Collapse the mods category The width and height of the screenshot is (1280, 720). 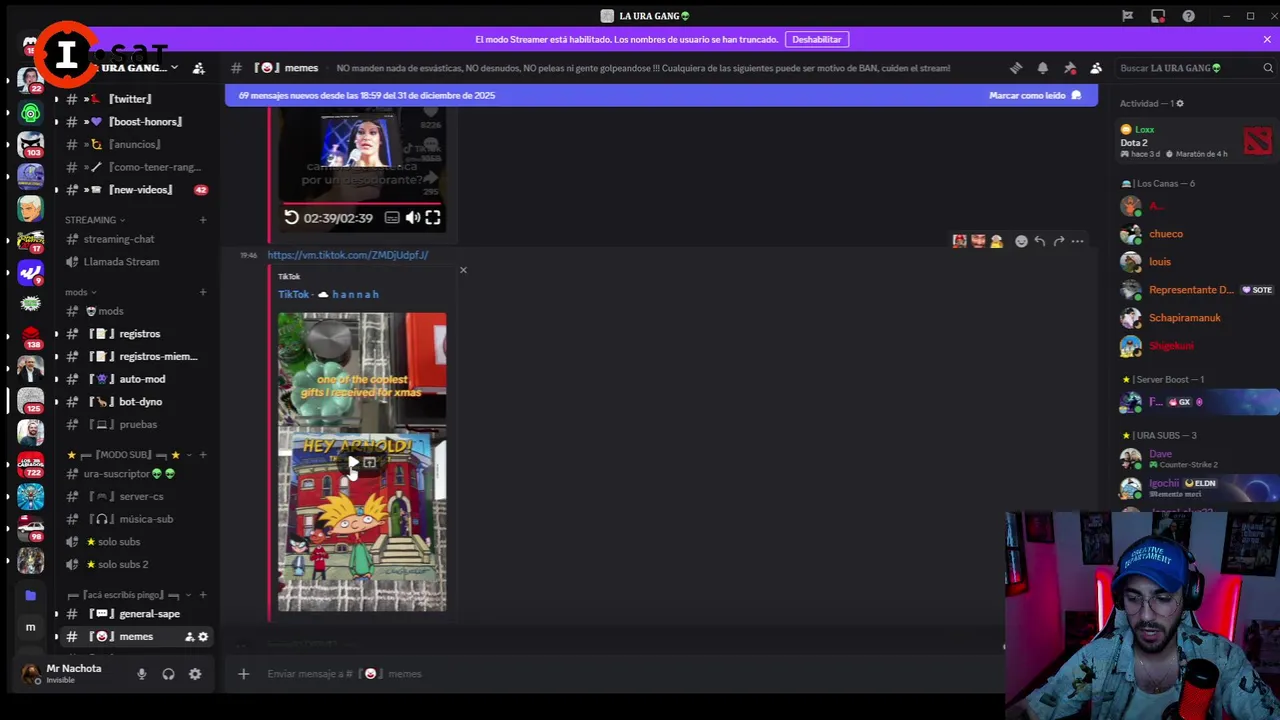pos(80,292)
